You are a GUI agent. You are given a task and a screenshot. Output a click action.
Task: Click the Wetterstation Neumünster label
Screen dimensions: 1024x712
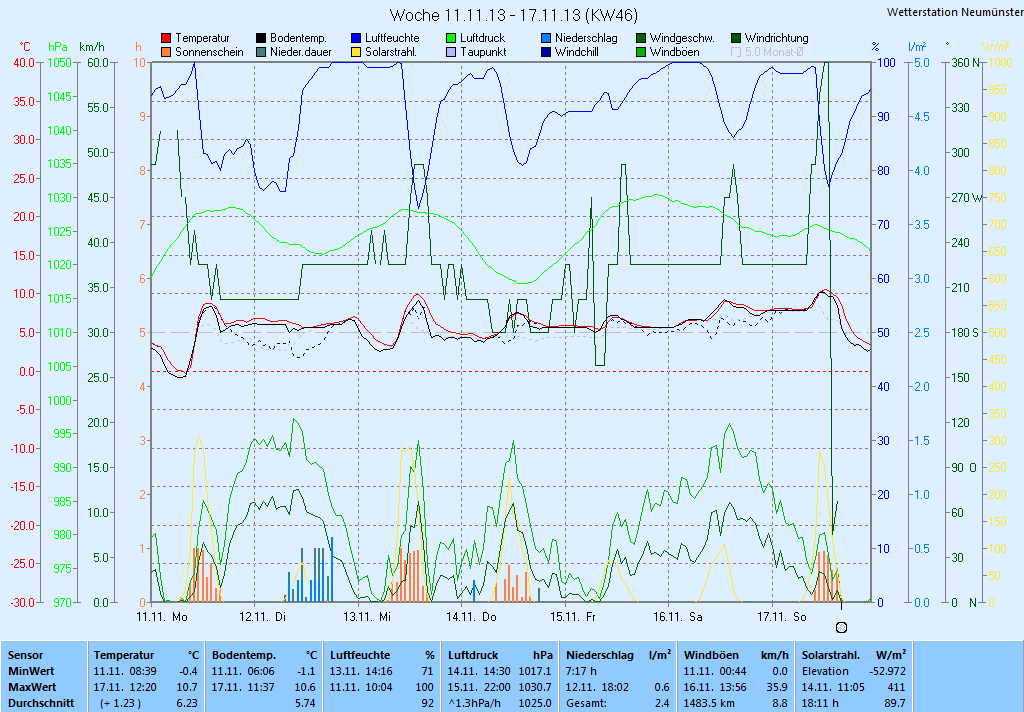click(x=954, y=12)
